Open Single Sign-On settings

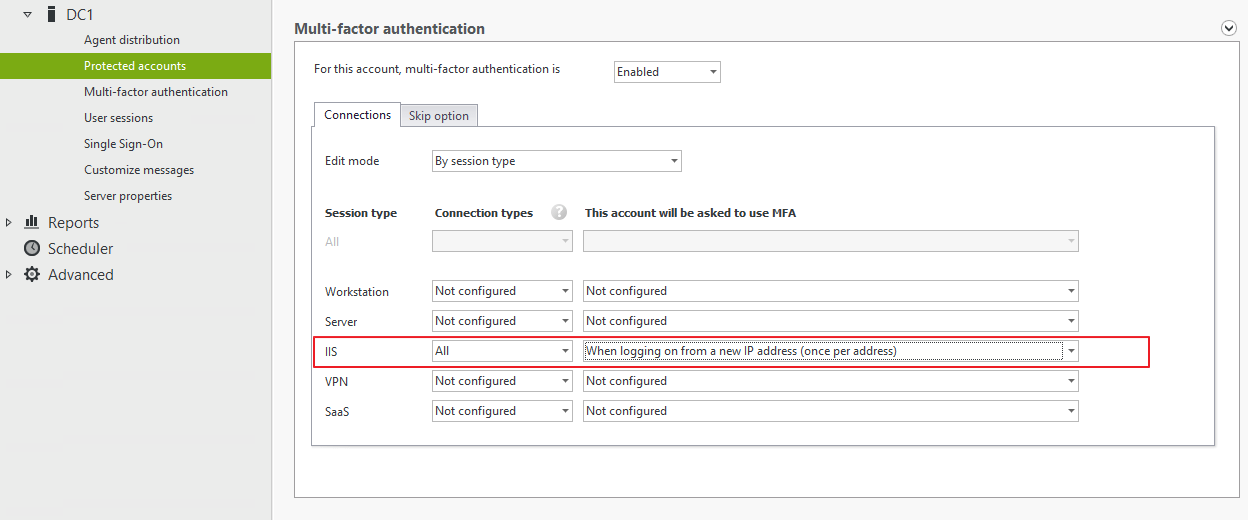point(123,144)
